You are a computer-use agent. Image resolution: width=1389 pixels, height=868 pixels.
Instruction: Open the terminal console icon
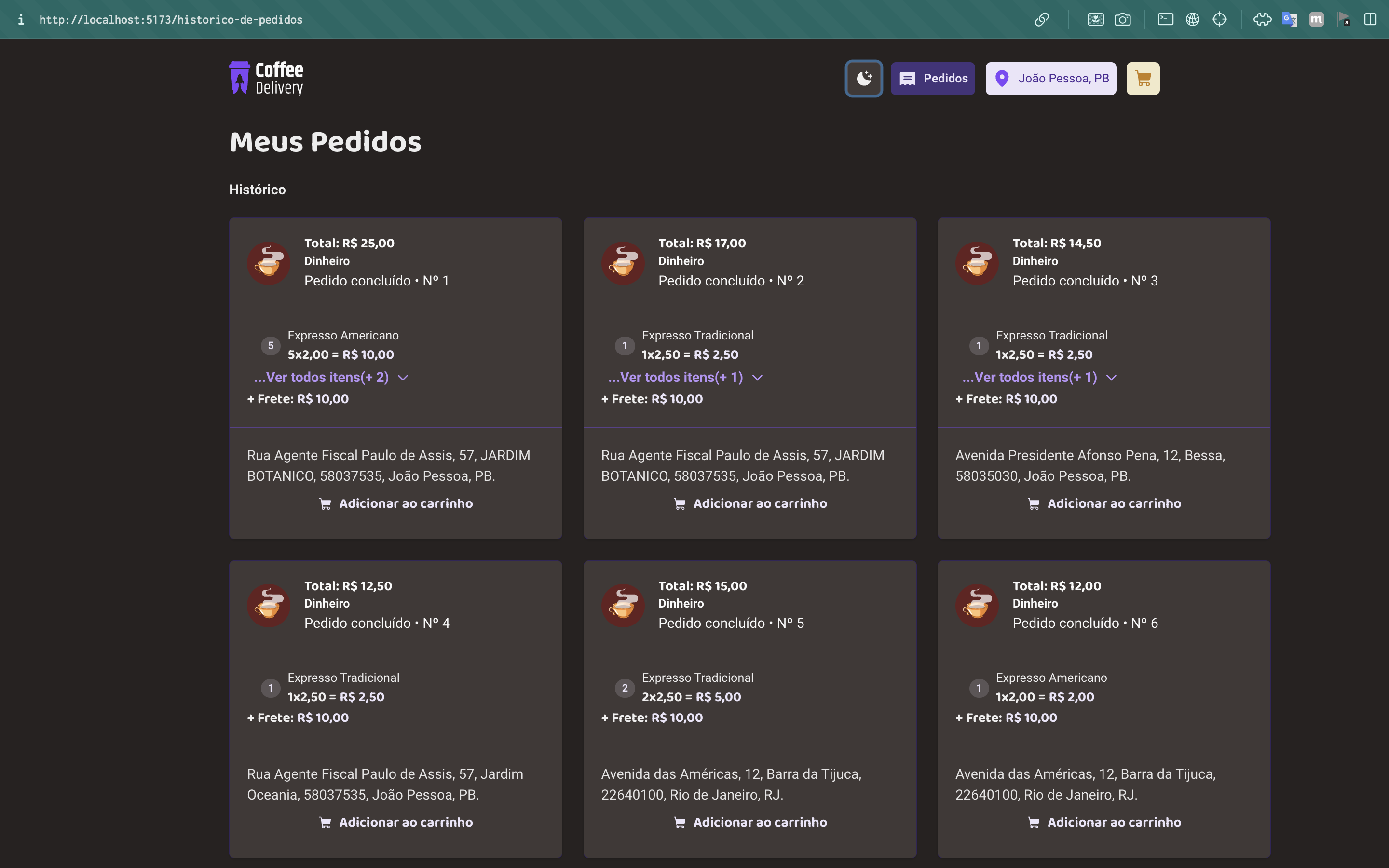tap(1165, 19)
